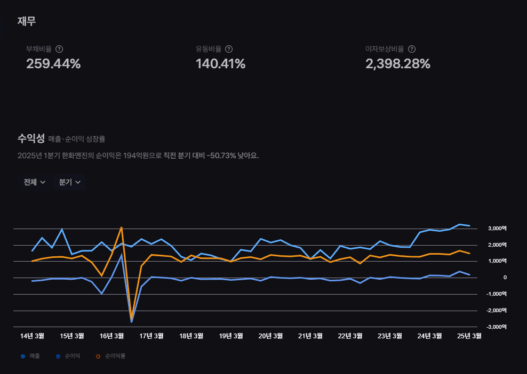The width and height of the screenshot is (527, 374).
Task: Click the orange line's peak near 16년
Action: pyautogui.click(x=121, y=227)
